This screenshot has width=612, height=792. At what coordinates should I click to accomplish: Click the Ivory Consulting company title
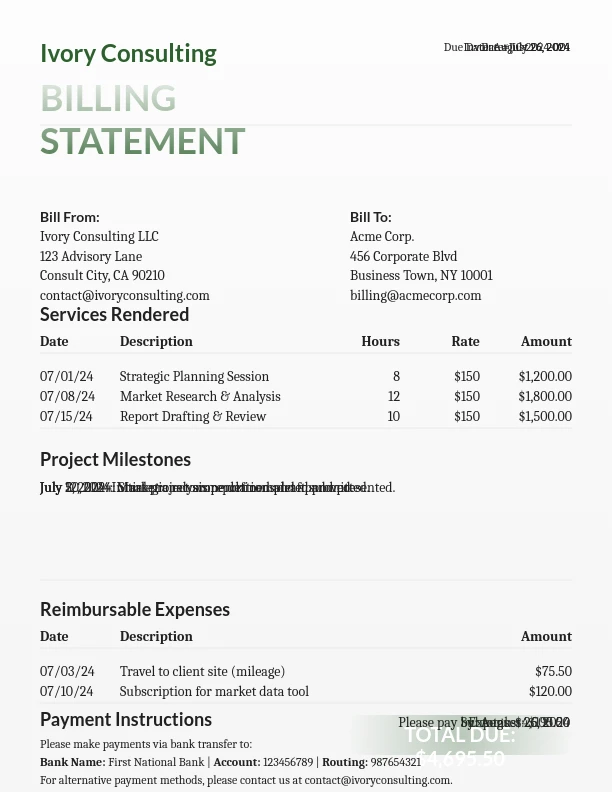pyautogui.click(x=128, y=53)
